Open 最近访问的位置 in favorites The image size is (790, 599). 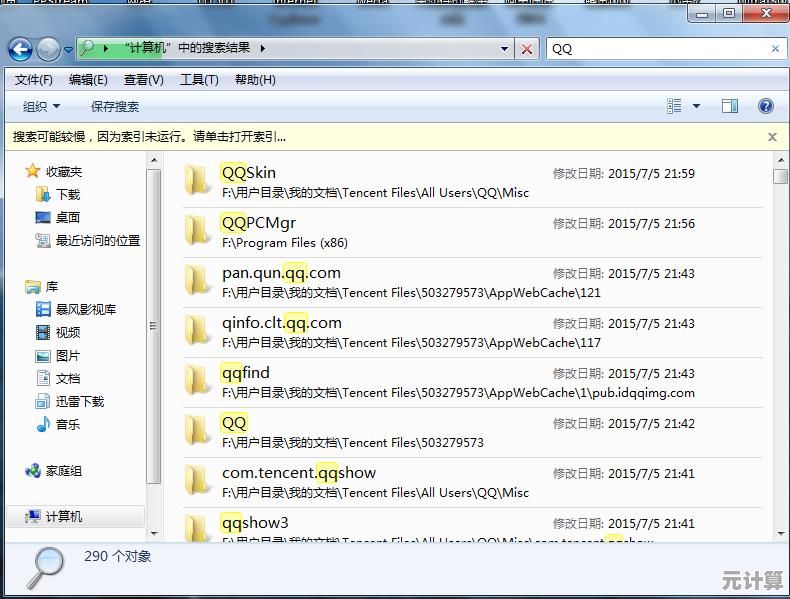pos(98,241)
